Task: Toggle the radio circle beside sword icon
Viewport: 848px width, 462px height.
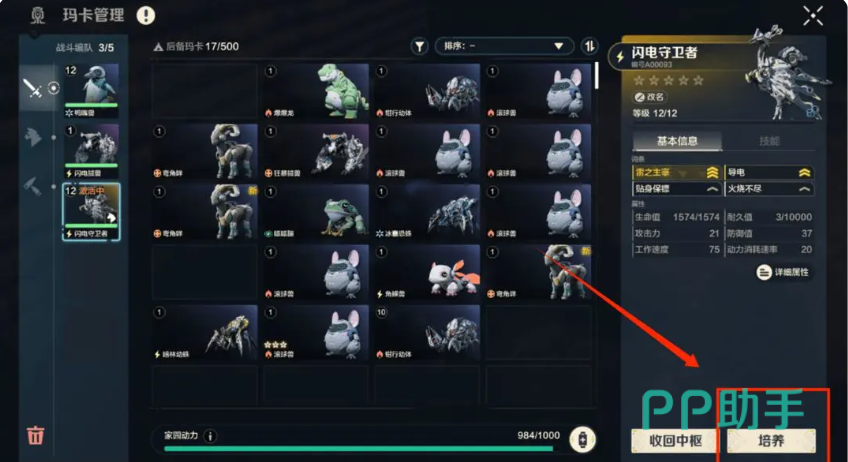Action: [x=54, y=88]
